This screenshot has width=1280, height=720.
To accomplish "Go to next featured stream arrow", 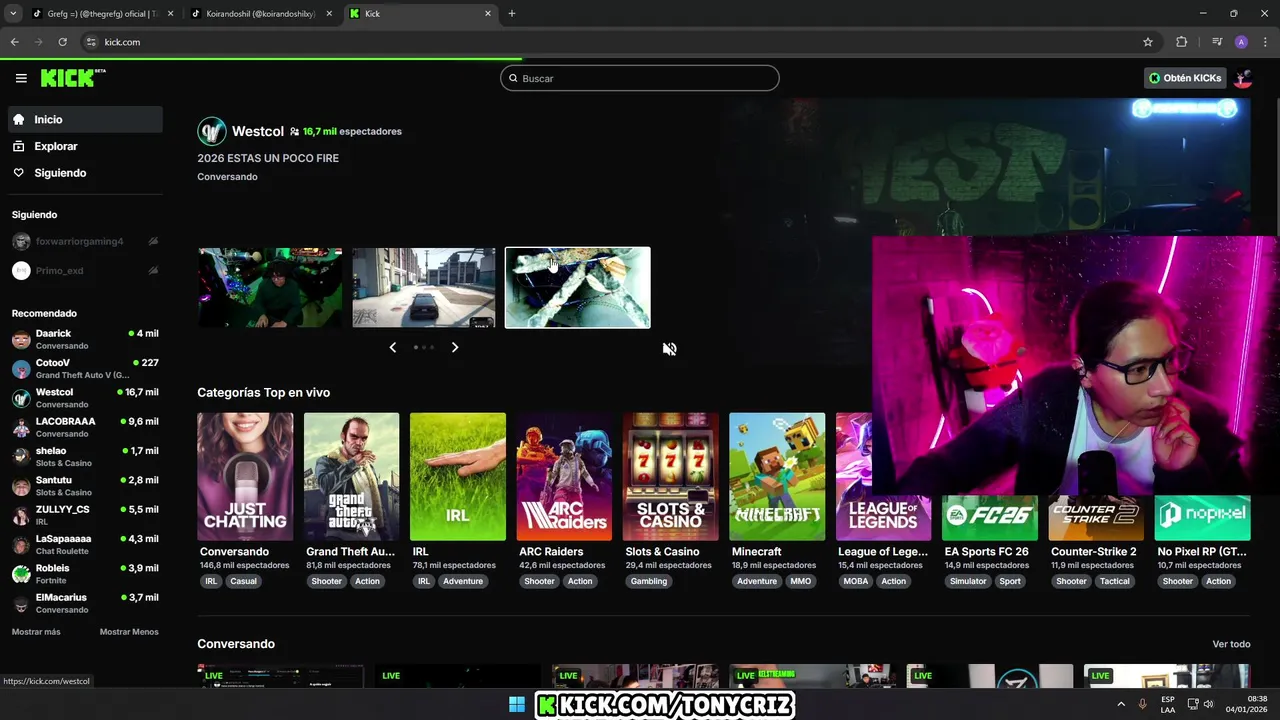I will click(455, 347).
